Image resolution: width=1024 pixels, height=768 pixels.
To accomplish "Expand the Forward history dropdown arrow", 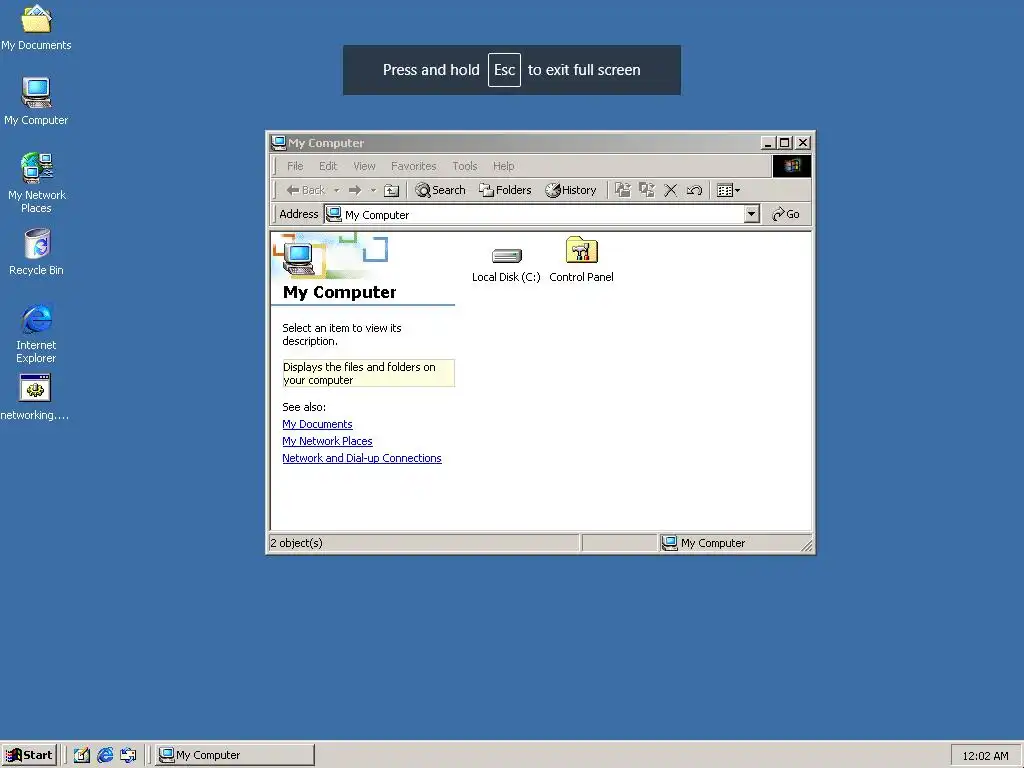I will click(373, 191).
